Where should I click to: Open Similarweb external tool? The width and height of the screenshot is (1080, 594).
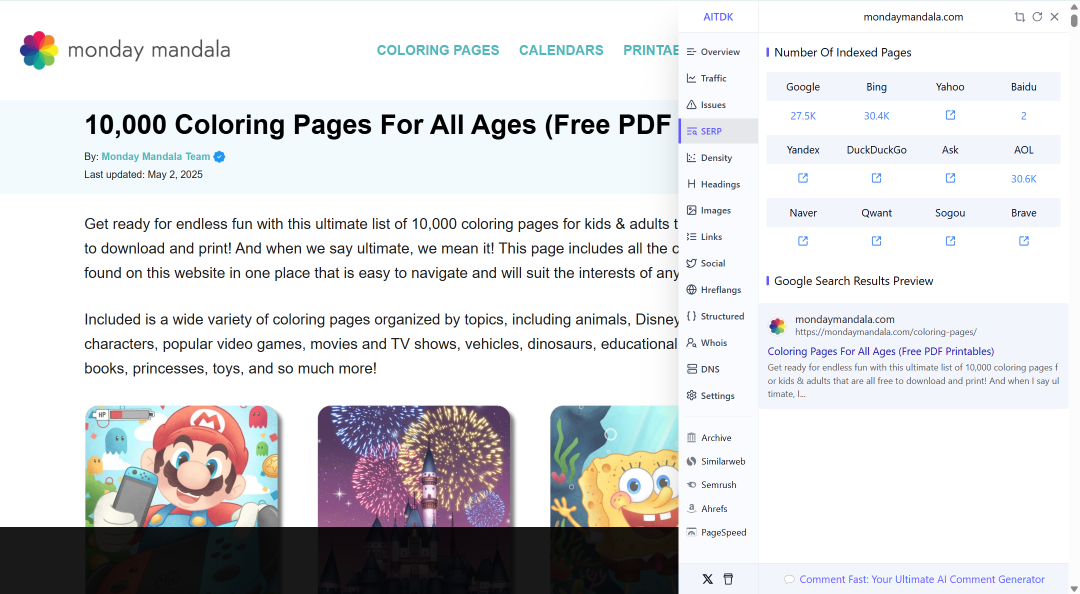tap(718, 461)
